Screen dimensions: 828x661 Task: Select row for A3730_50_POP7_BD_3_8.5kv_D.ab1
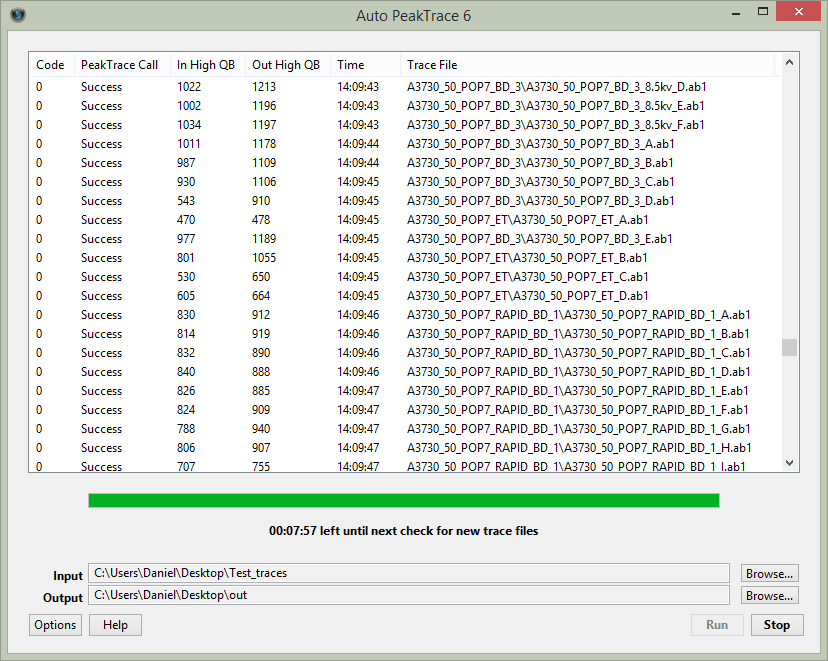[x=404, y=87]
